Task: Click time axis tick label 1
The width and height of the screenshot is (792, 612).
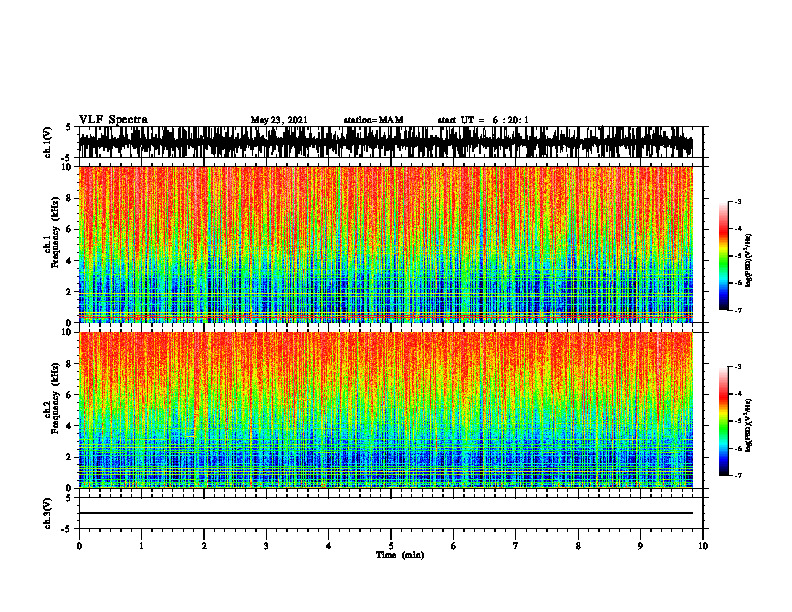Action: (x=141, y=546)
